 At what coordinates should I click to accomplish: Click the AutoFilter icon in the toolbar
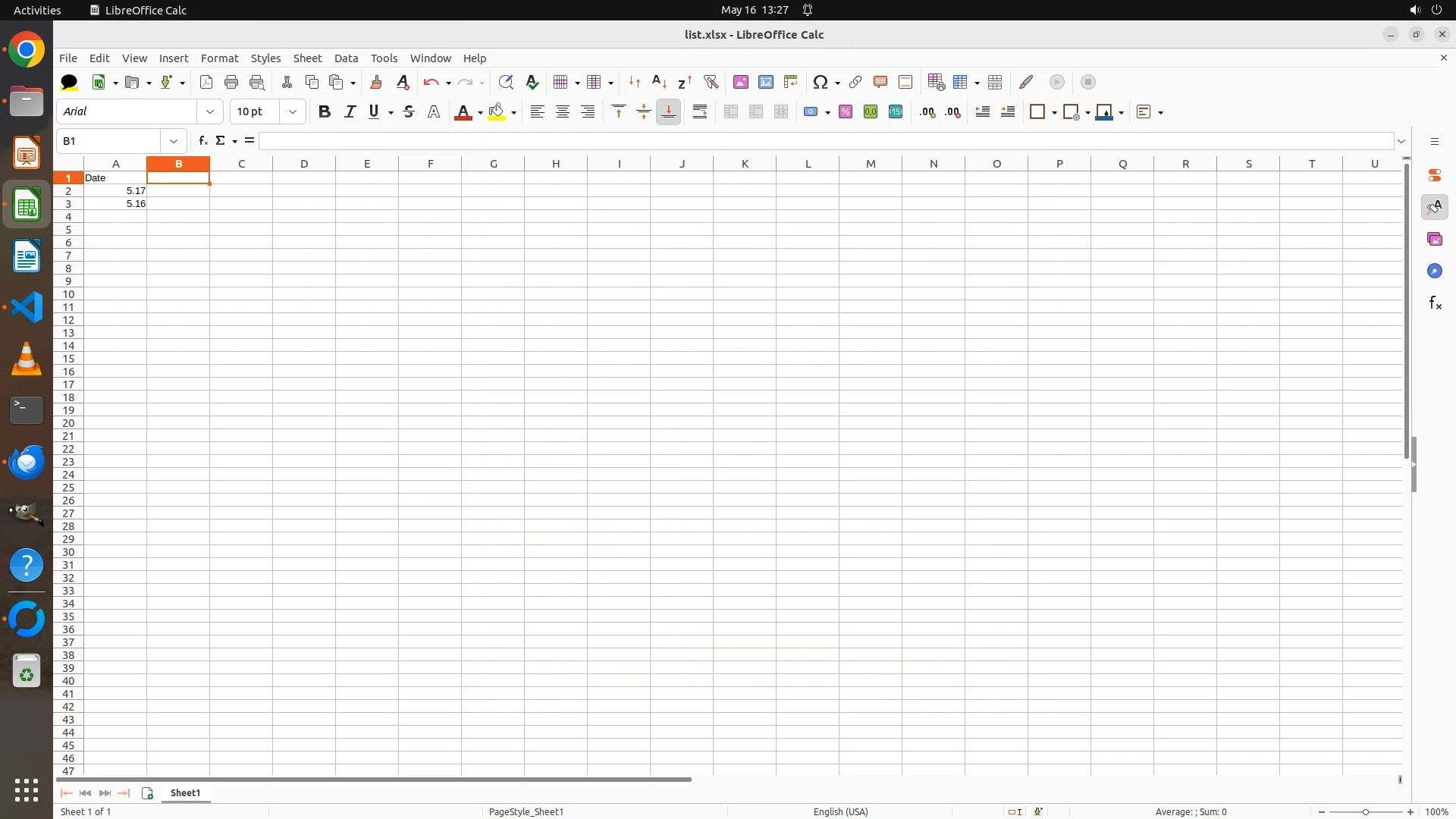(711, 82)
